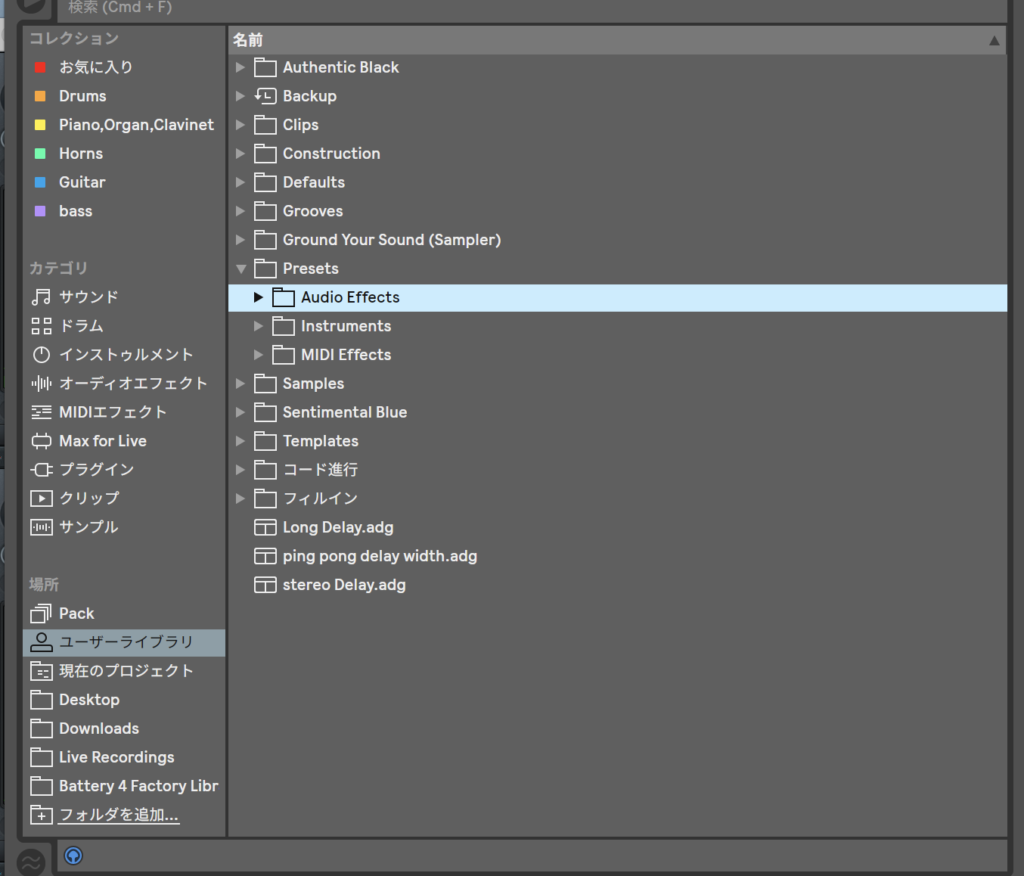The height and width of the screenshot is (876, 1024).
Task: Toggle the blue preview headphone button
Action: click(73, 856)
